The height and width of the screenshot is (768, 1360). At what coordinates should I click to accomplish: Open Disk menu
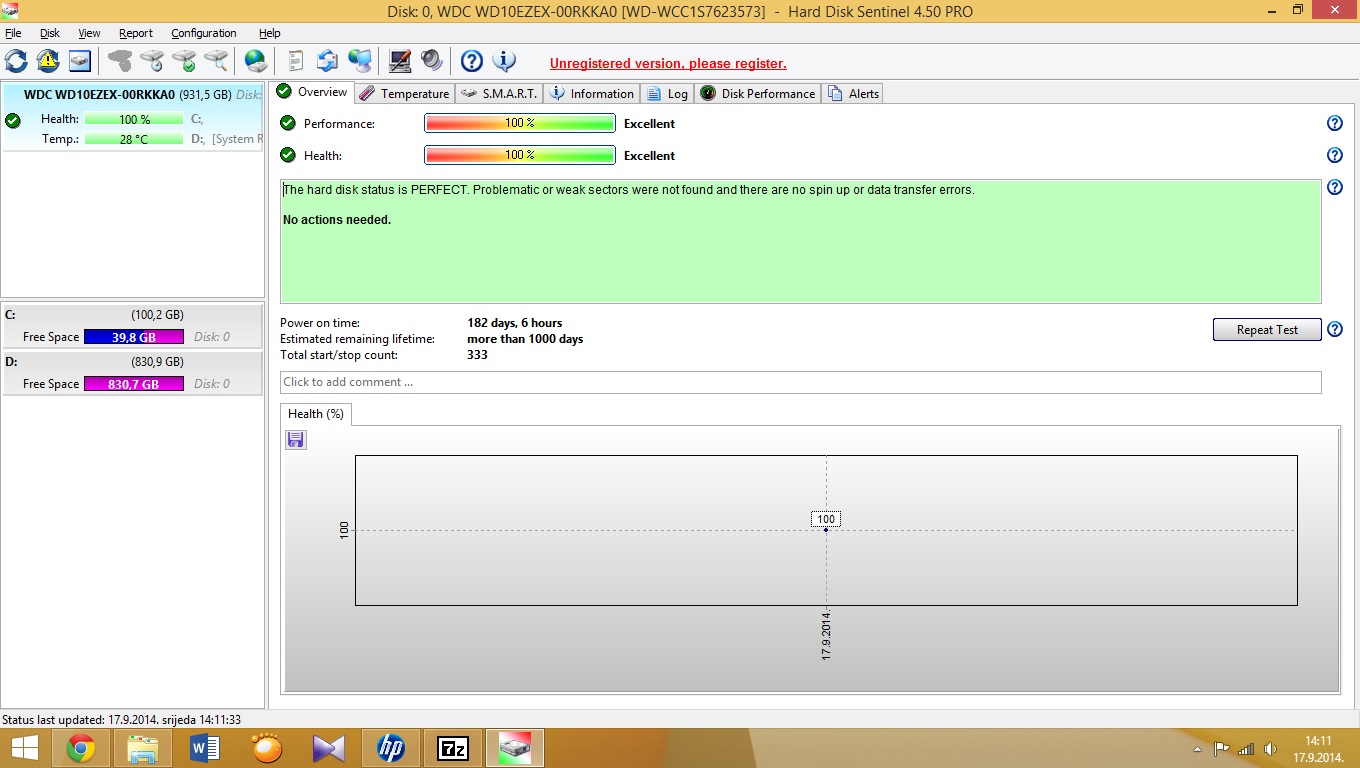50,33
